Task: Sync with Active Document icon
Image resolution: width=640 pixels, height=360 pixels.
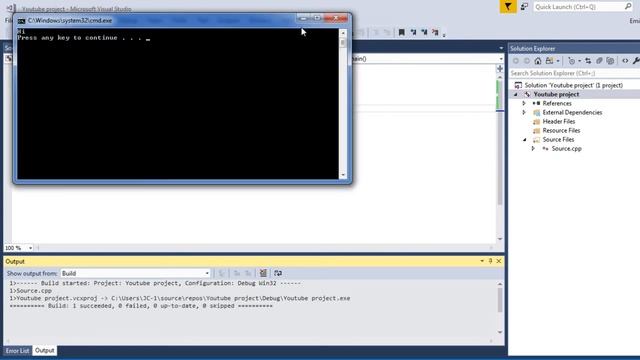Action: coord(588,61)
